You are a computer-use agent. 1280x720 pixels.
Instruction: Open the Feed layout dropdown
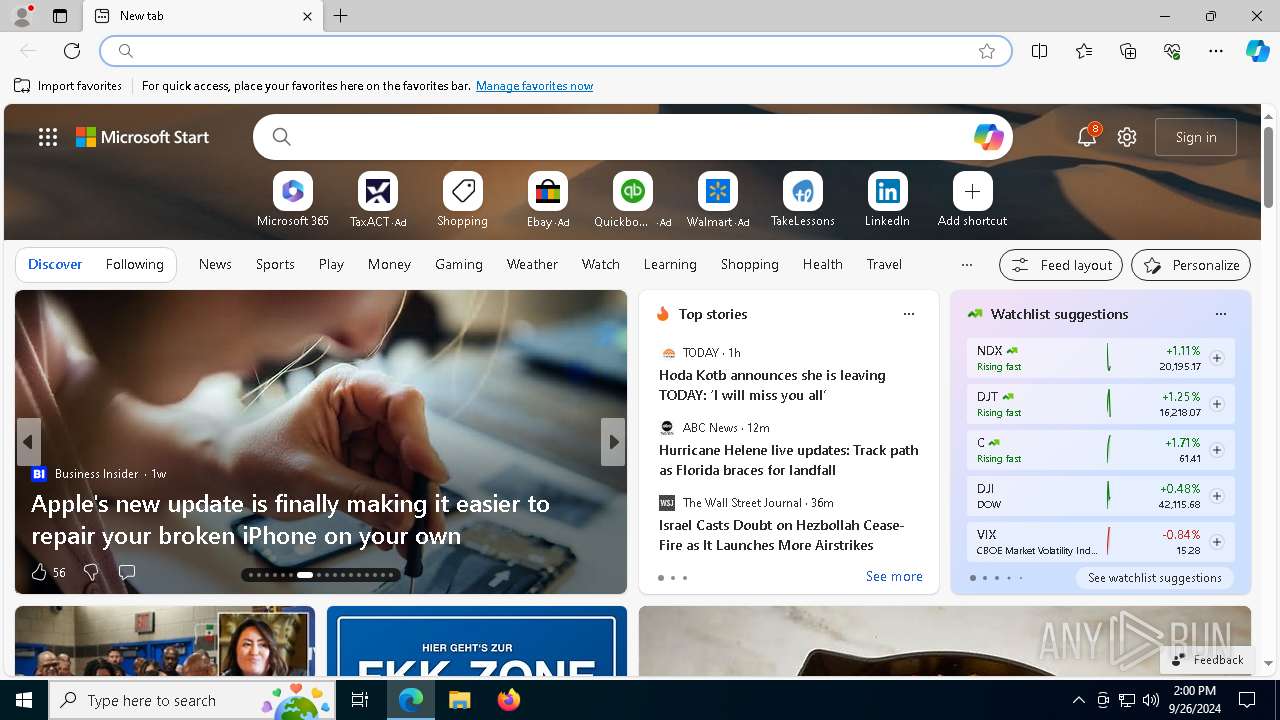(1061, 265)
